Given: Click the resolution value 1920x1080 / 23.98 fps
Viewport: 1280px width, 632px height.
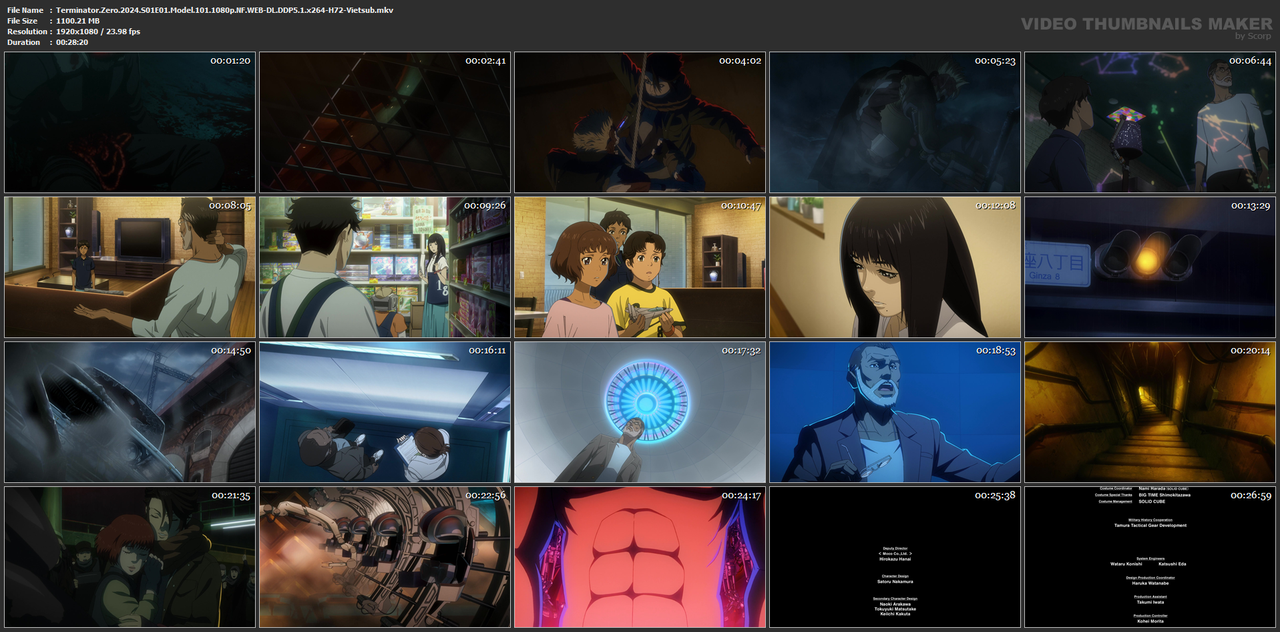Looking at the screenshot, I should 98,31.
